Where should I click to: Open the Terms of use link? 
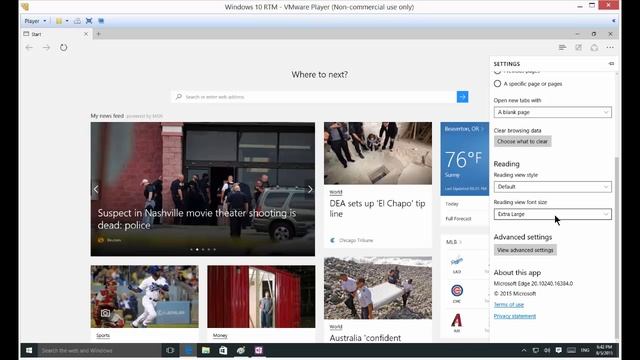(x=509, y=304)
